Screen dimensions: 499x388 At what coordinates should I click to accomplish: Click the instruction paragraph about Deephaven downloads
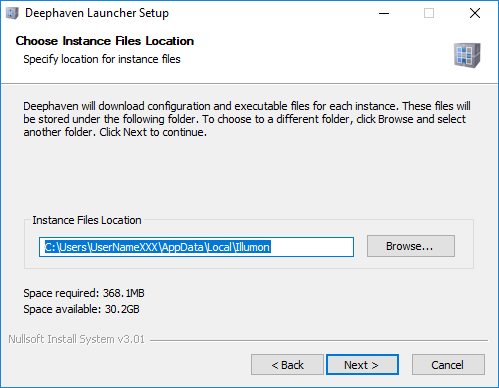point(247,119)
